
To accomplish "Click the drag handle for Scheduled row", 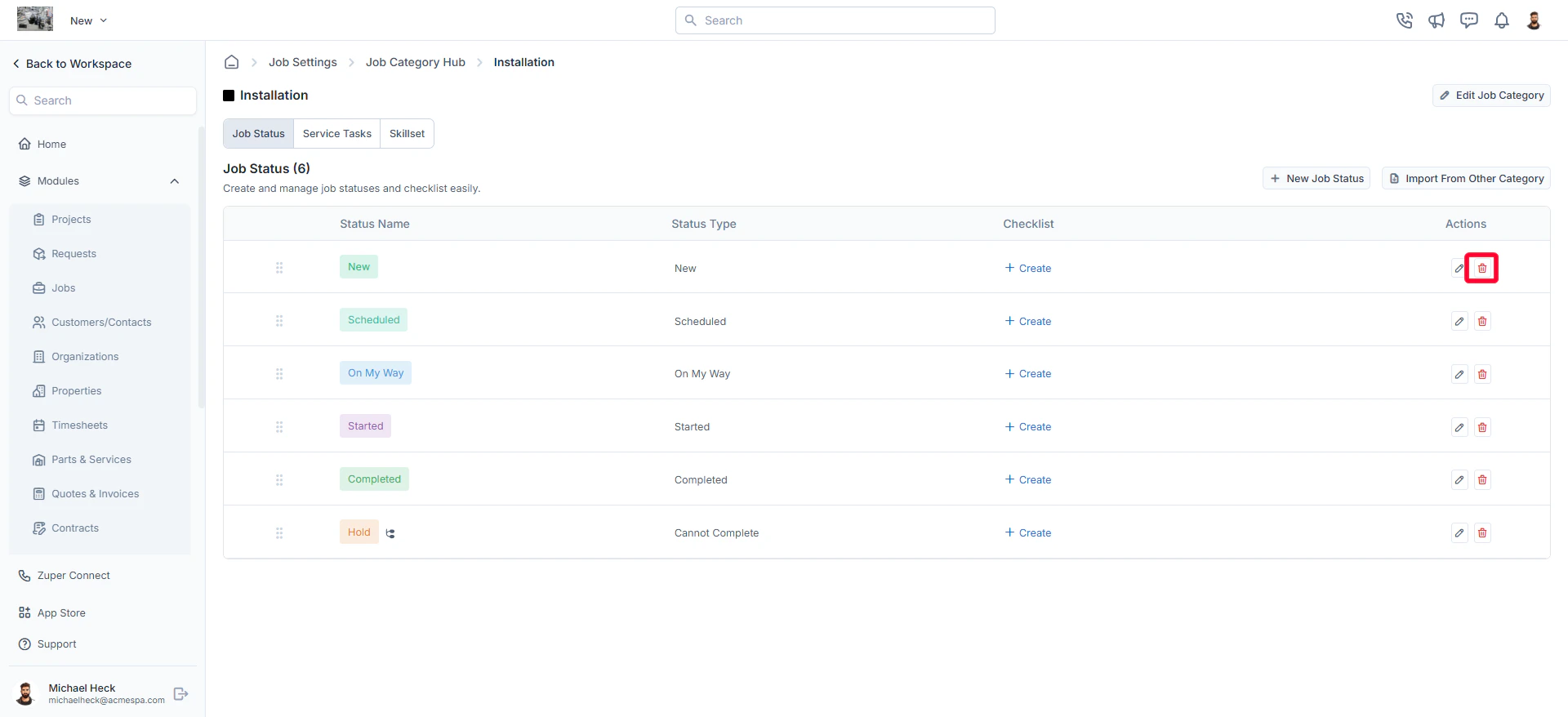I will [x=279, y=321].
